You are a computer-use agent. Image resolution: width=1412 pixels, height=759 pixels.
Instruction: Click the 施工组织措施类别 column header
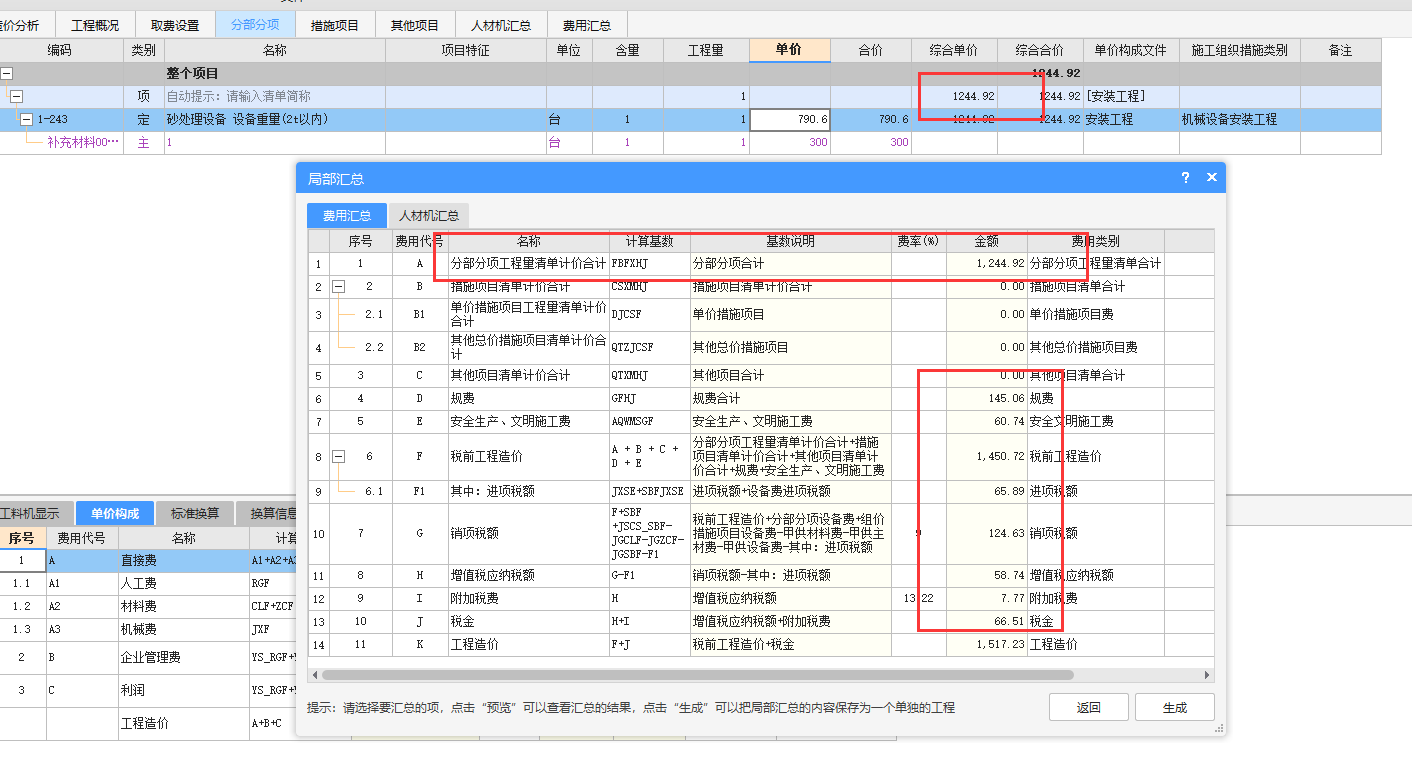1240,50
